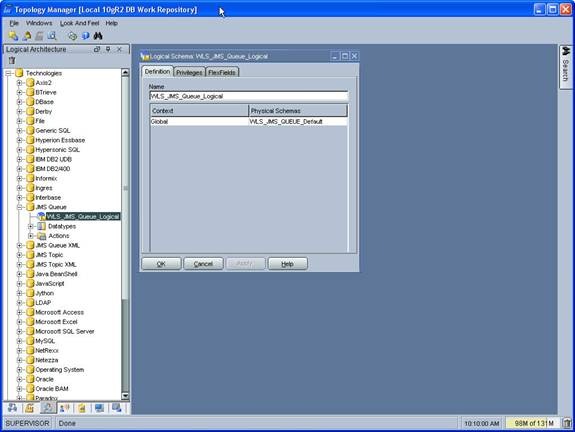The height and width of the screenshot is (432, 575).
Task: Open the Look And Feel menu
Action: [80, 23]
